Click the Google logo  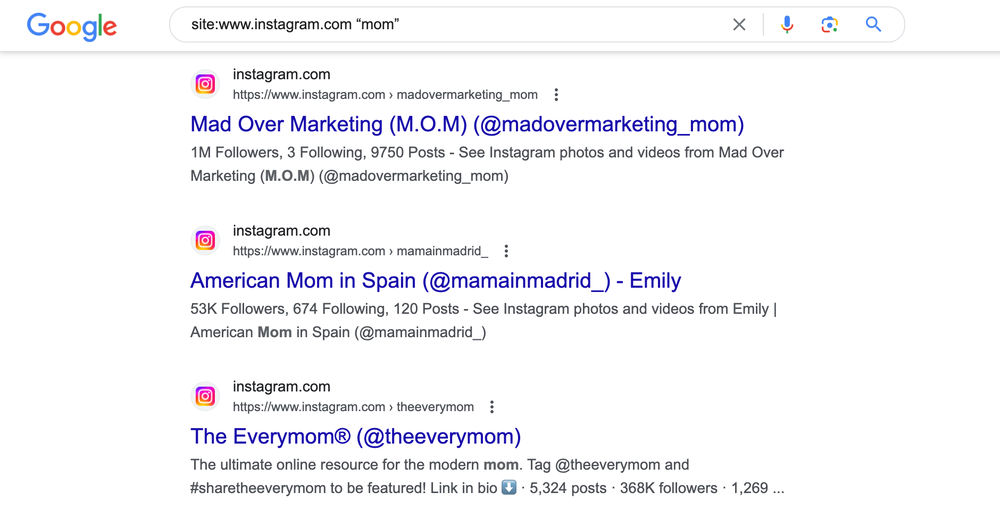(x=71, y=26)
